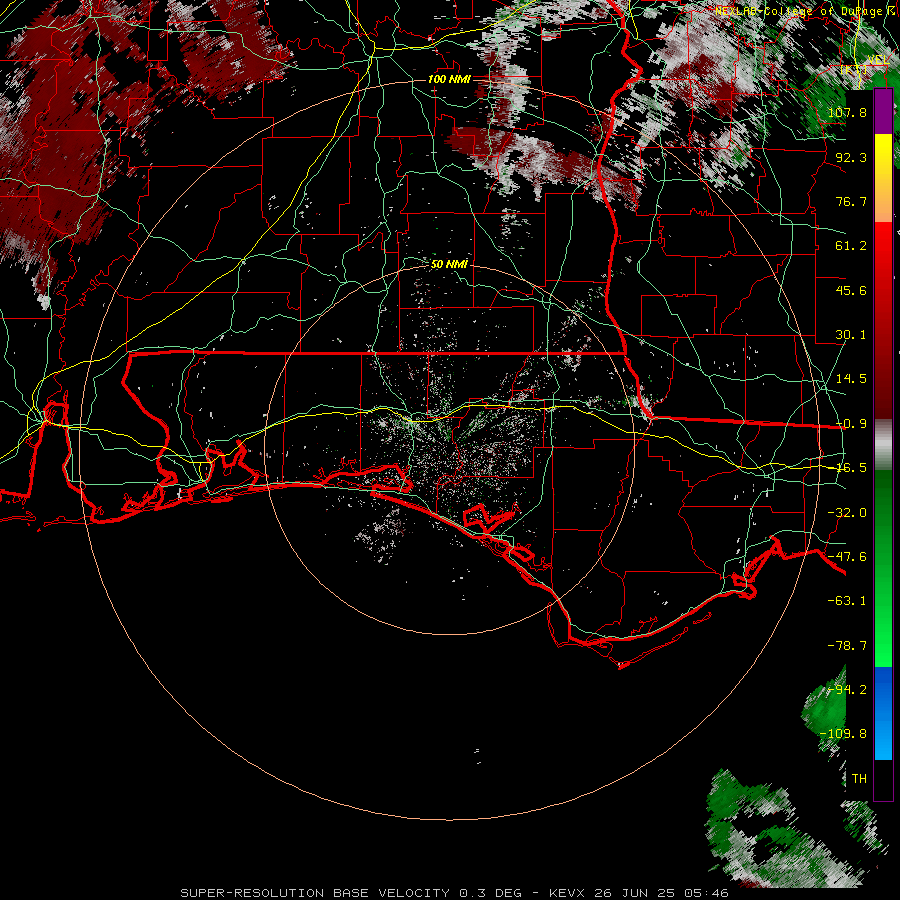Click the 100 NMI range ring label
The height and width of the screenshot is (900, 900).
449,79
